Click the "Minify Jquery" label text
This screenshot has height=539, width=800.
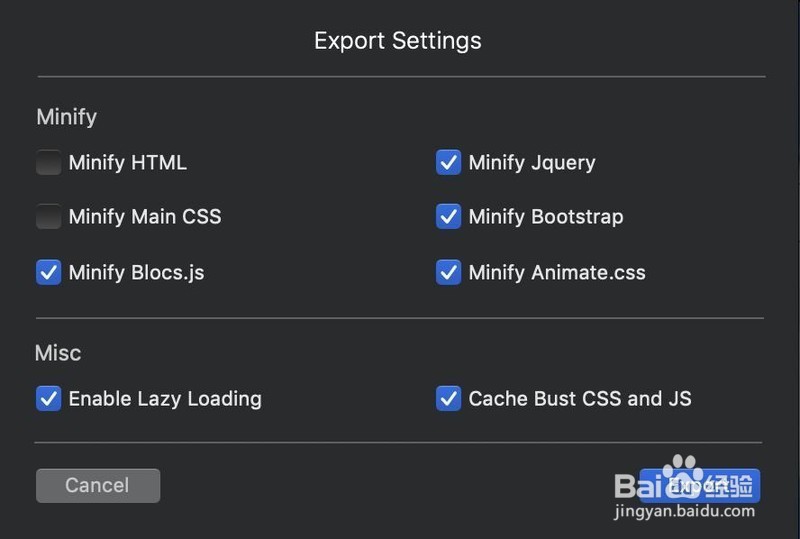pyautogui.click(x=532, y=162)
